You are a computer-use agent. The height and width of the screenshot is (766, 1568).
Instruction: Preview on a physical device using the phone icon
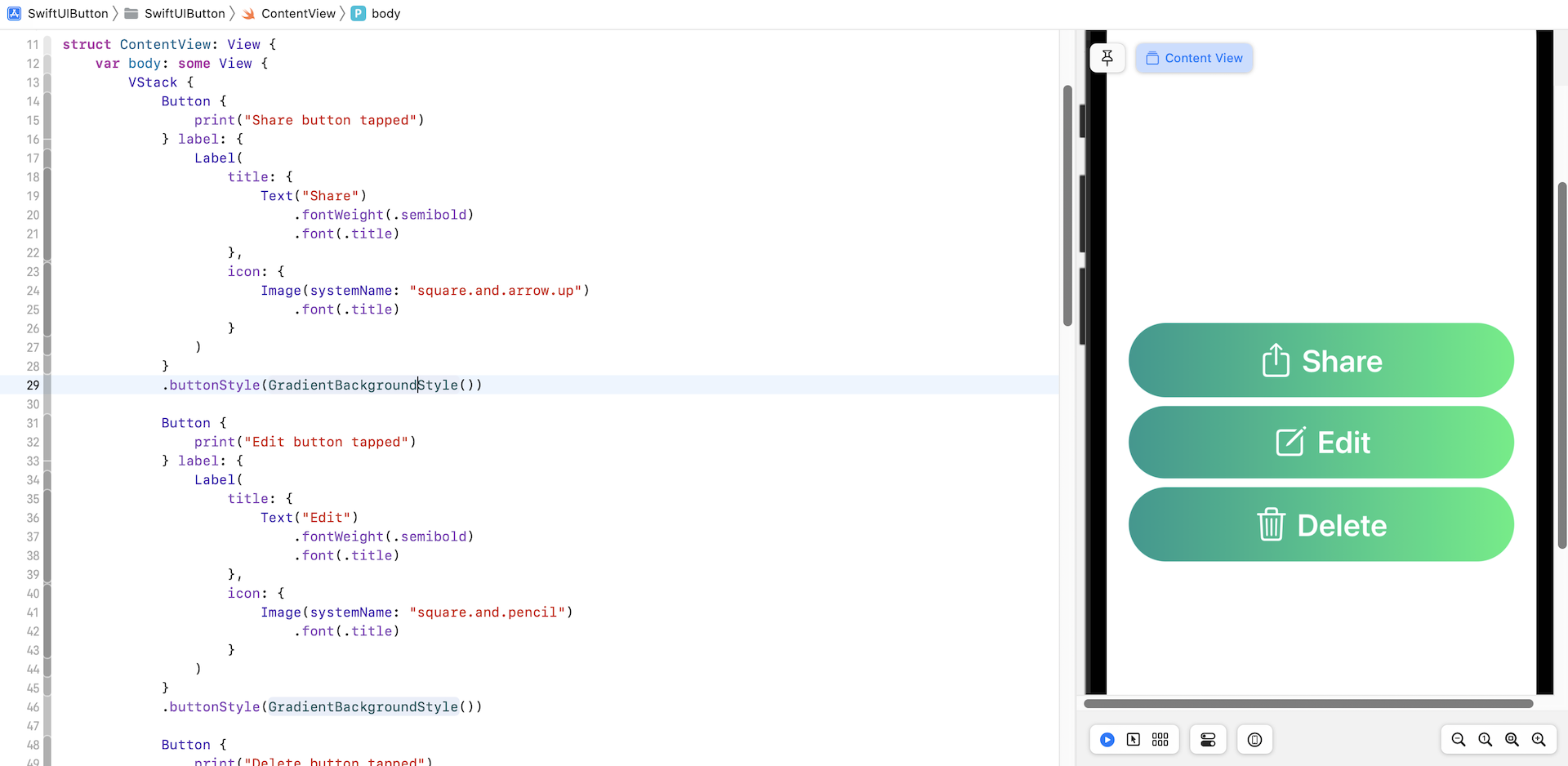point(1254,739)
